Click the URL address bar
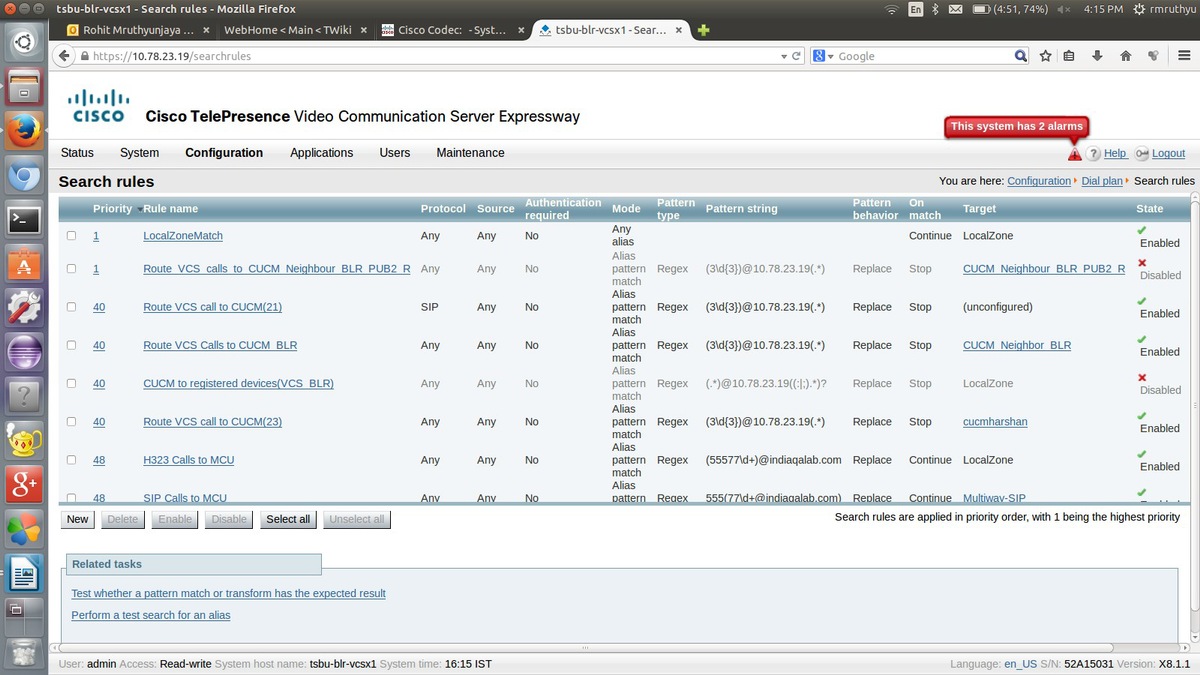 (x=430, y=56)
